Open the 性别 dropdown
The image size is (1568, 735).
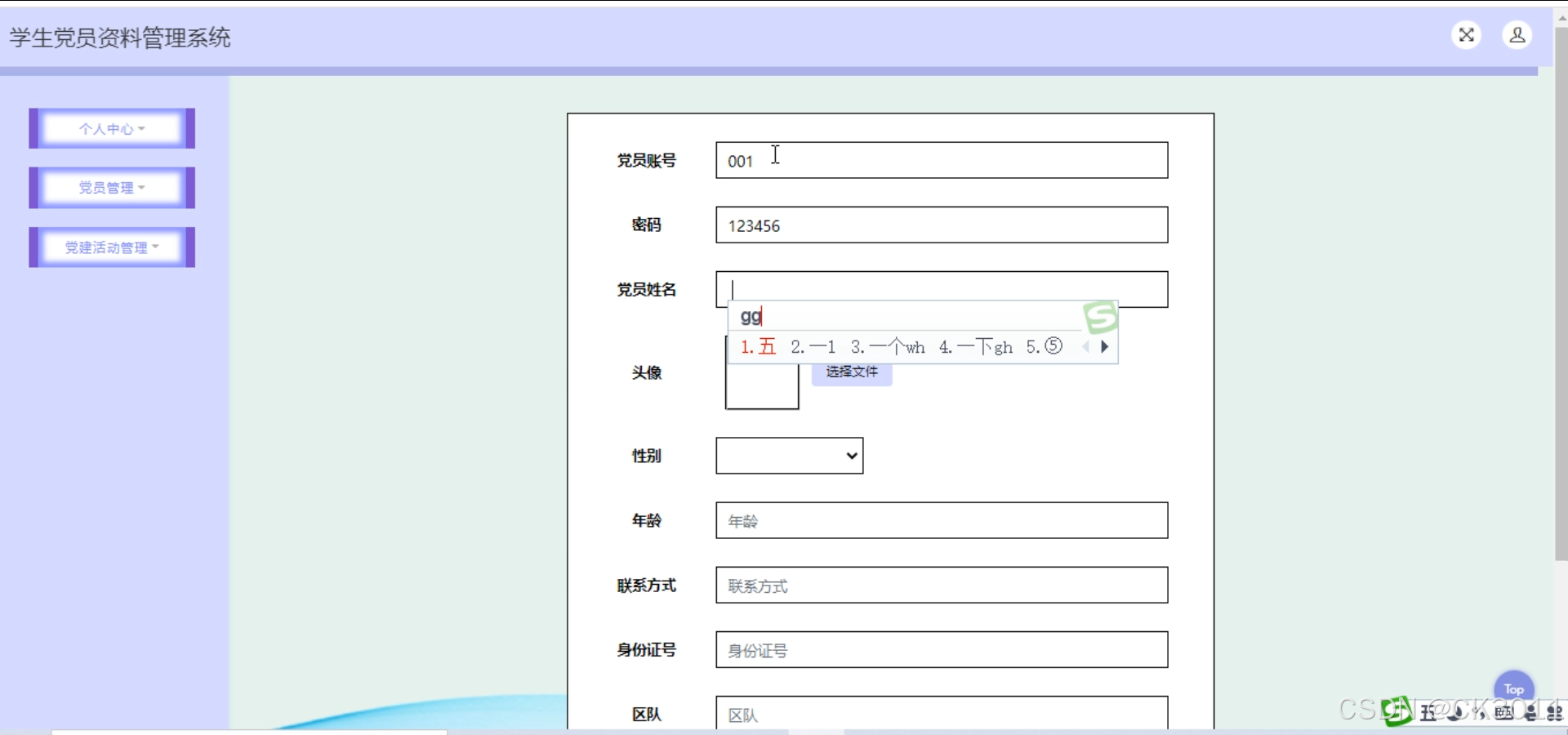790,456
